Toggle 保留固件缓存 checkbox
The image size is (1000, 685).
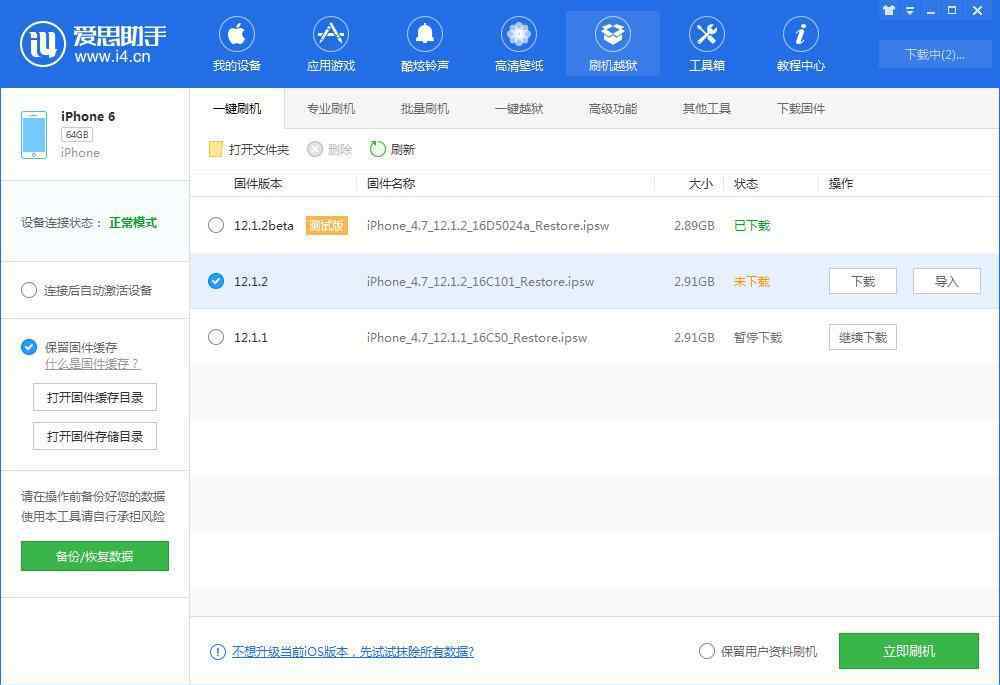[29, 347]
